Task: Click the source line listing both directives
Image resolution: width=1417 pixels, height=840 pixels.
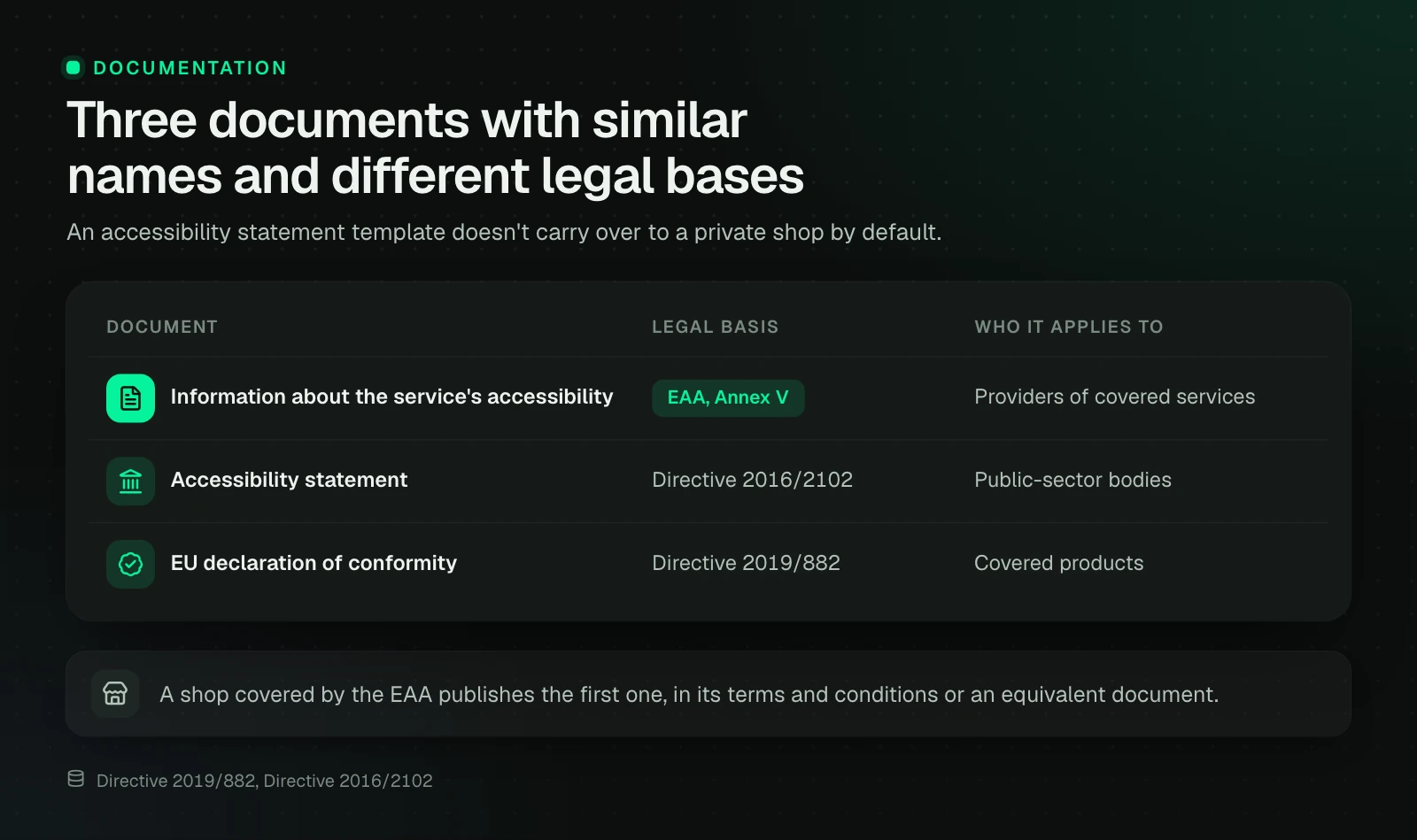Action: tap(265, 781)
